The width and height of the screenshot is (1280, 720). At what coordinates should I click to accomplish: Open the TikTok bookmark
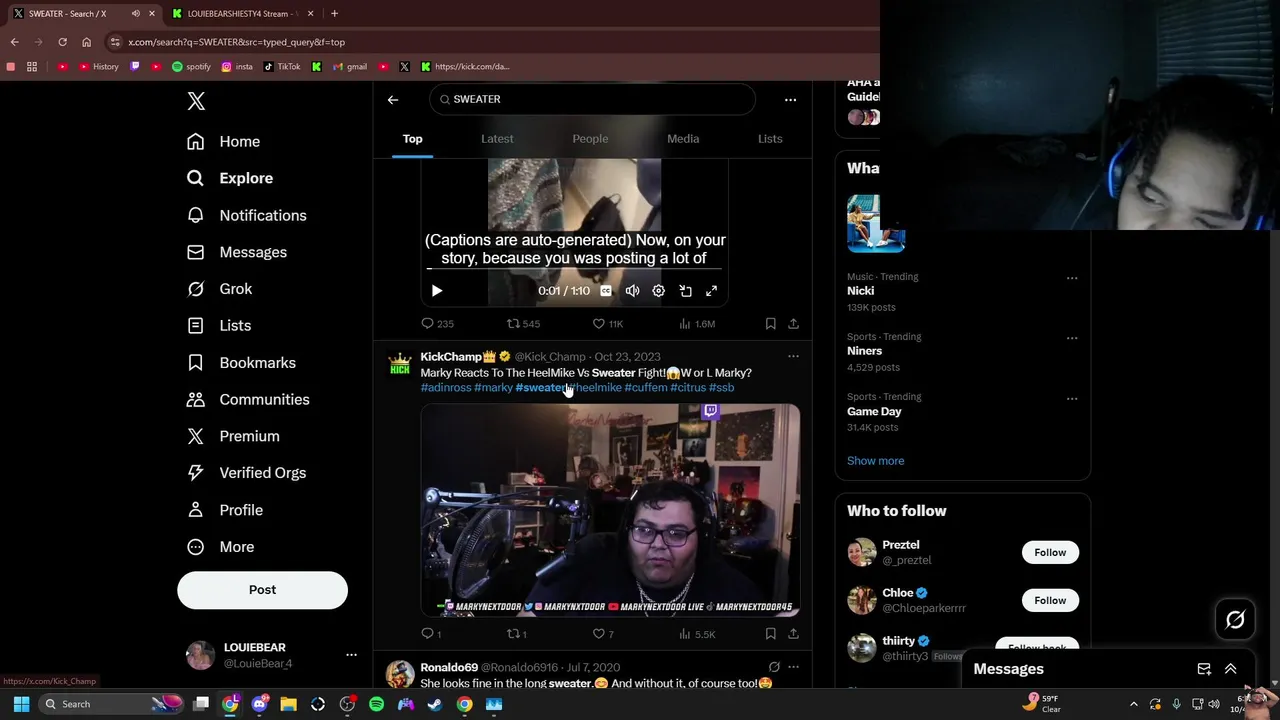(x=282, y=67)
